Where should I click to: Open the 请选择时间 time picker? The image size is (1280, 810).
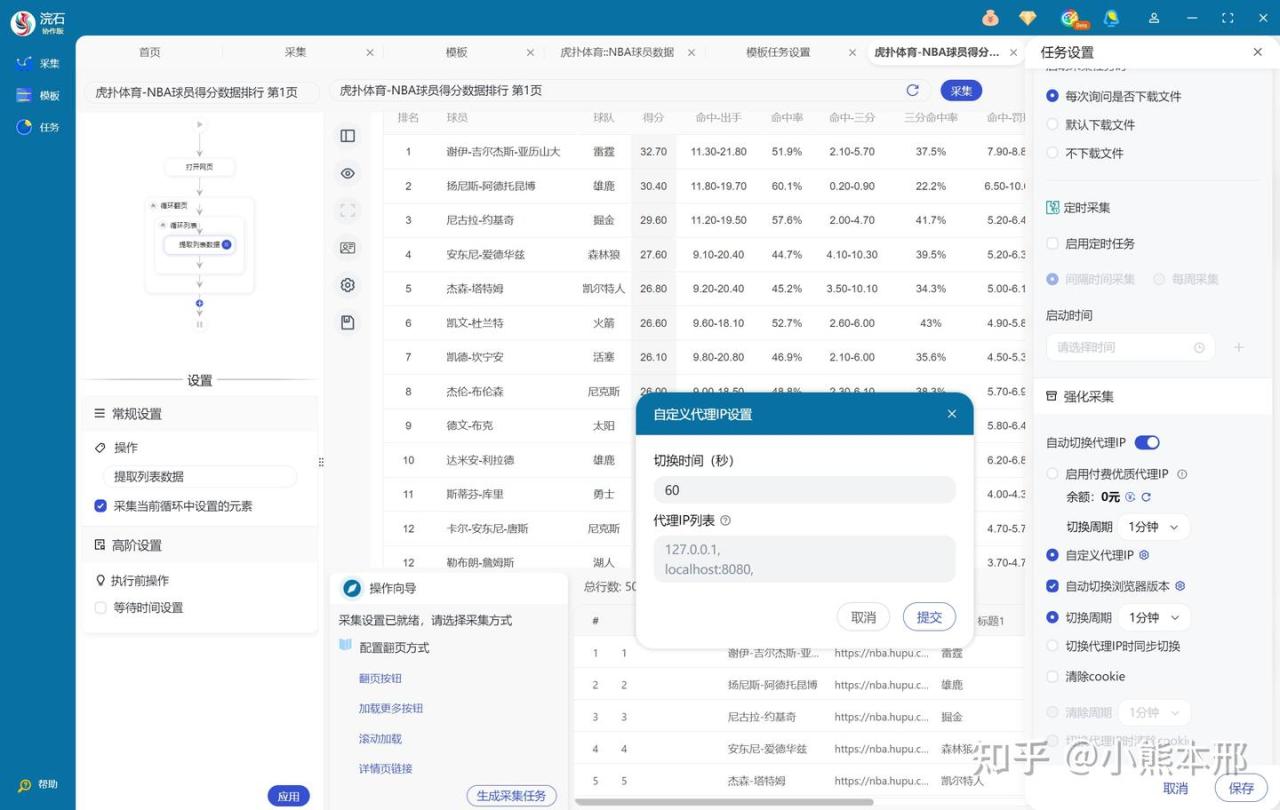[x=1130, y=347]
